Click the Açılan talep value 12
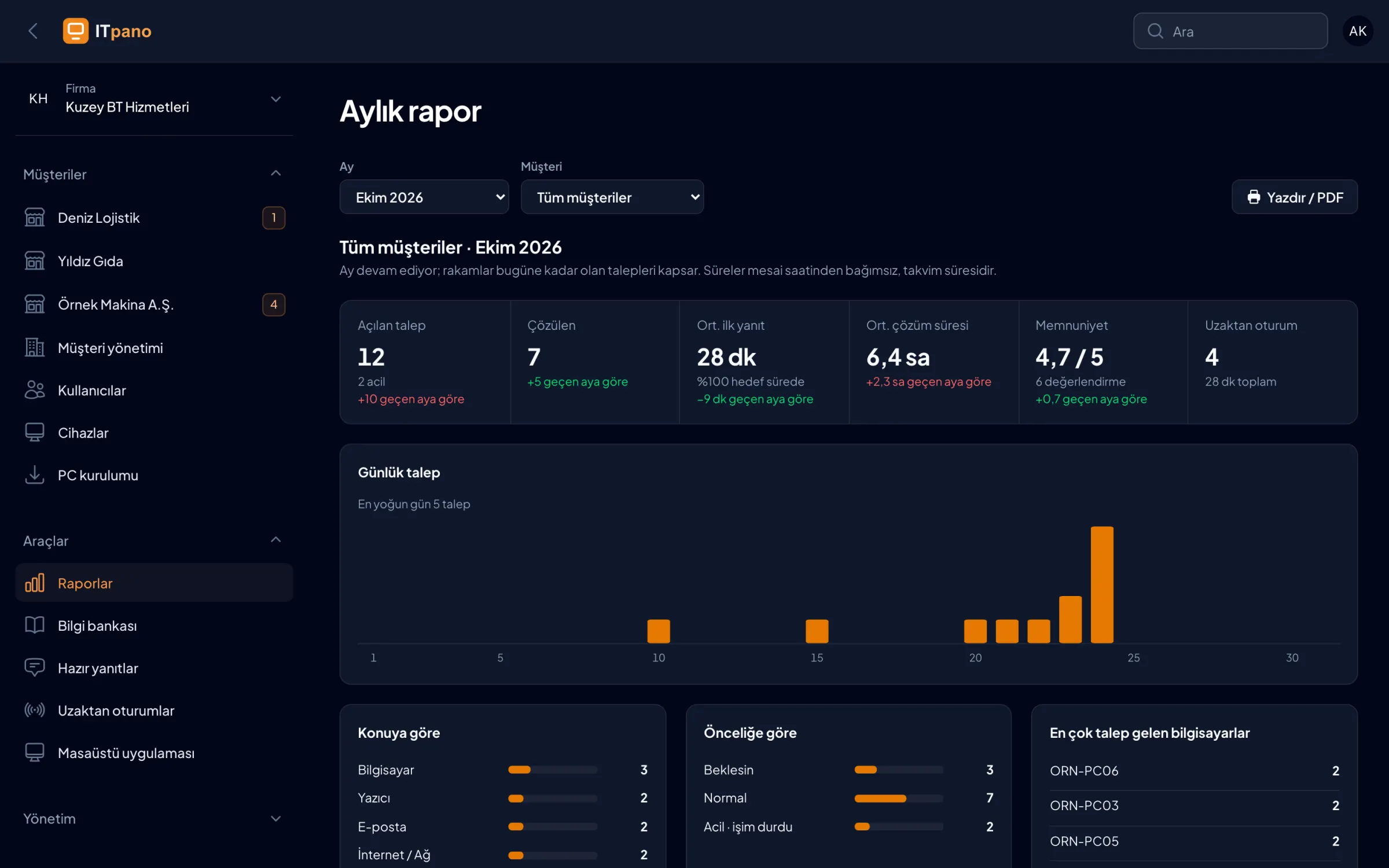This screenshot has width=1389, height=868. coord(372,357)
